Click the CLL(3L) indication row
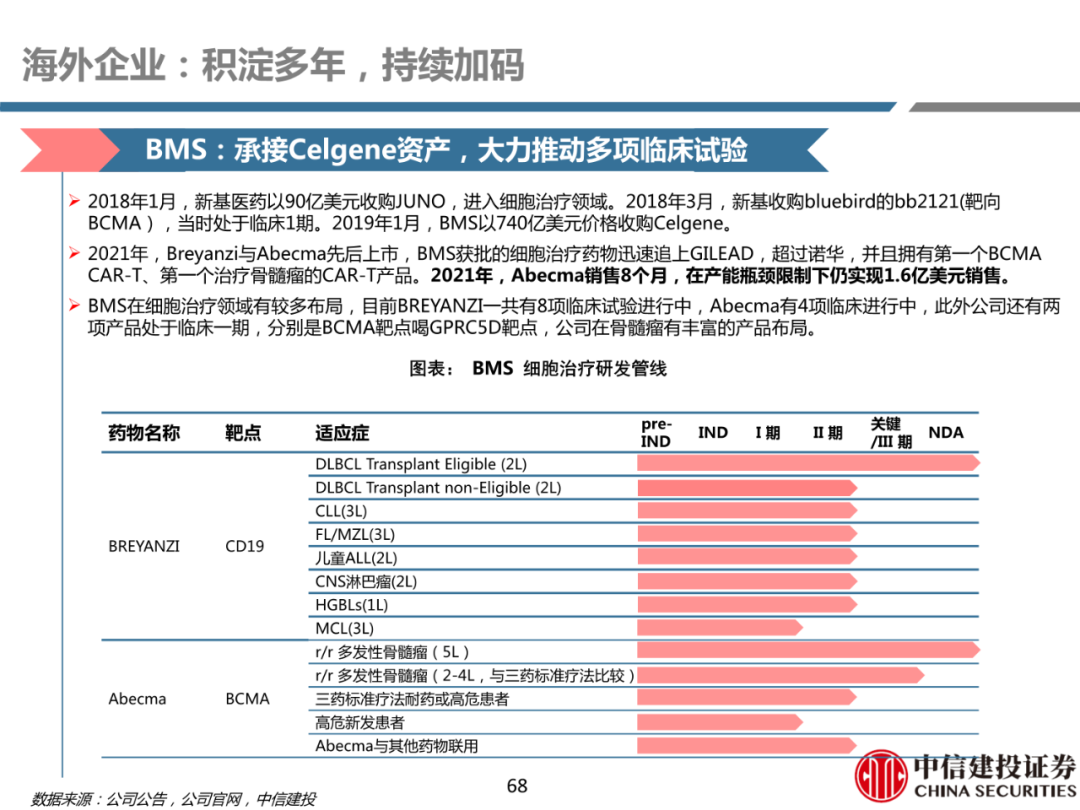The height and width of the screenshot is (810, 1080). click(x=643, y=511)
